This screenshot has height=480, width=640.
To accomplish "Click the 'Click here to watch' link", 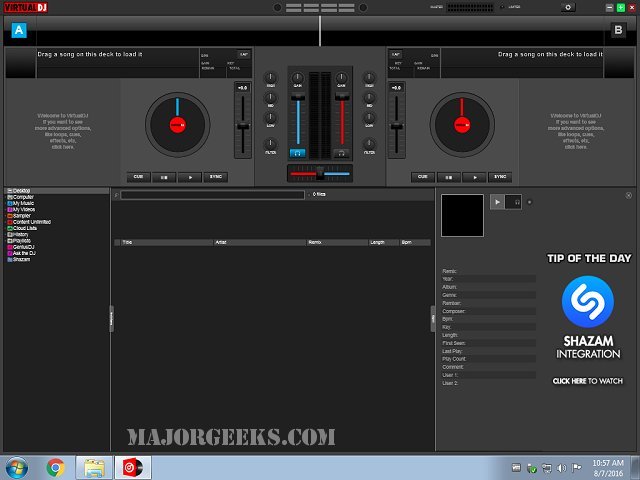I will tap(587, 381).
